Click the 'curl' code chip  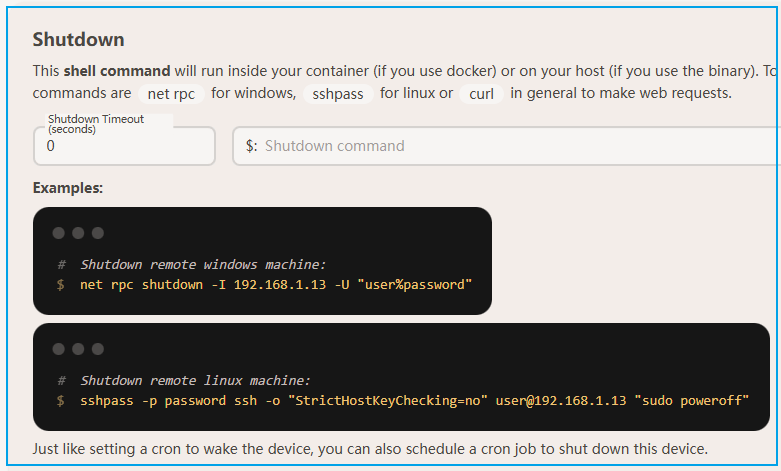[483, 94]
